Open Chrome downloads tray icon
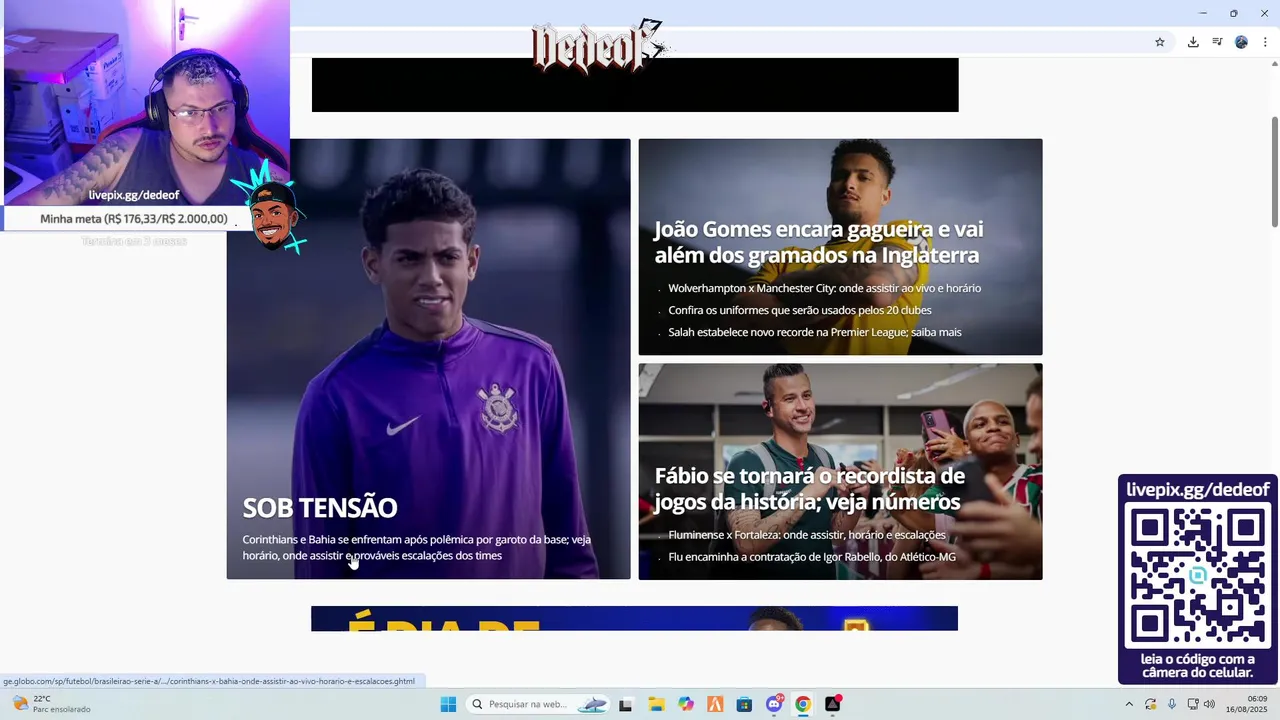Viewport: 1280px width, 720px height. (1193, 42)
